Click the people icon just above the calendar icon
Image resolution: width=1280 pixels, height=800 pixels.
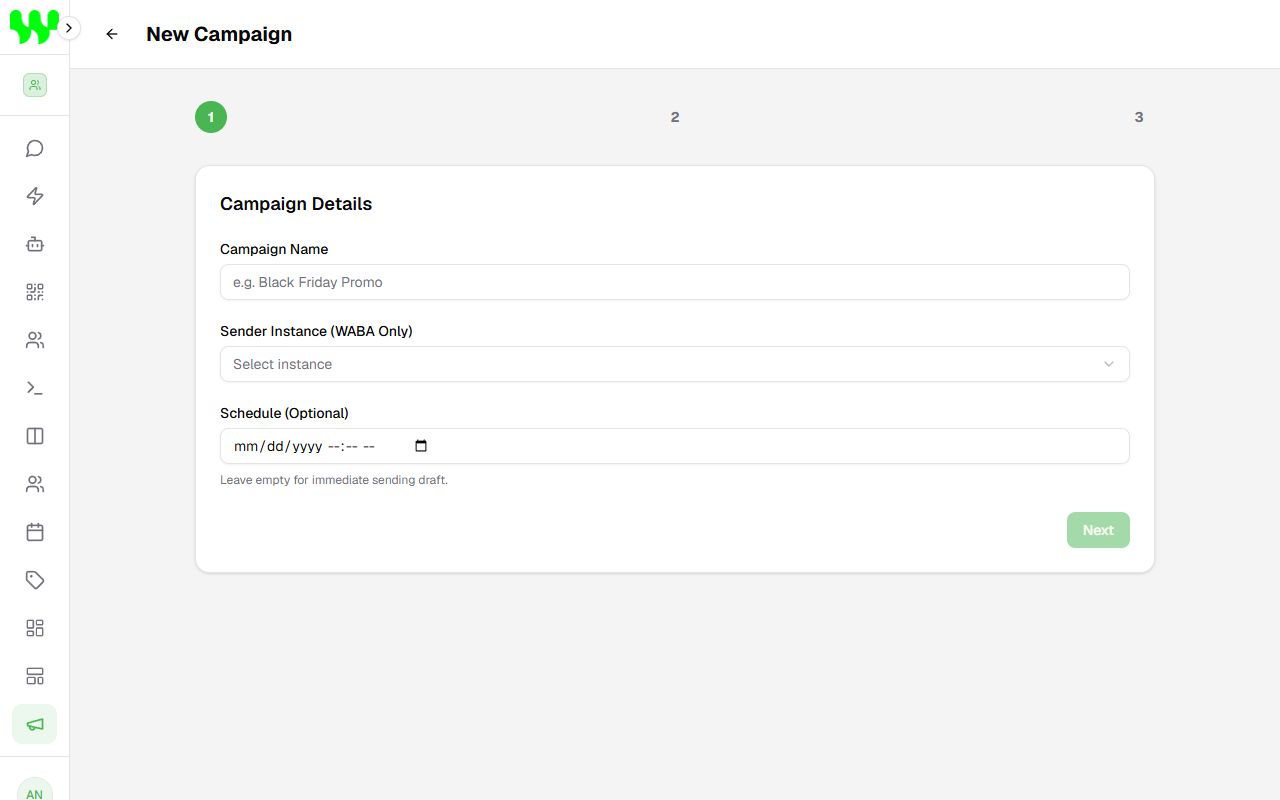pos(35,484)
